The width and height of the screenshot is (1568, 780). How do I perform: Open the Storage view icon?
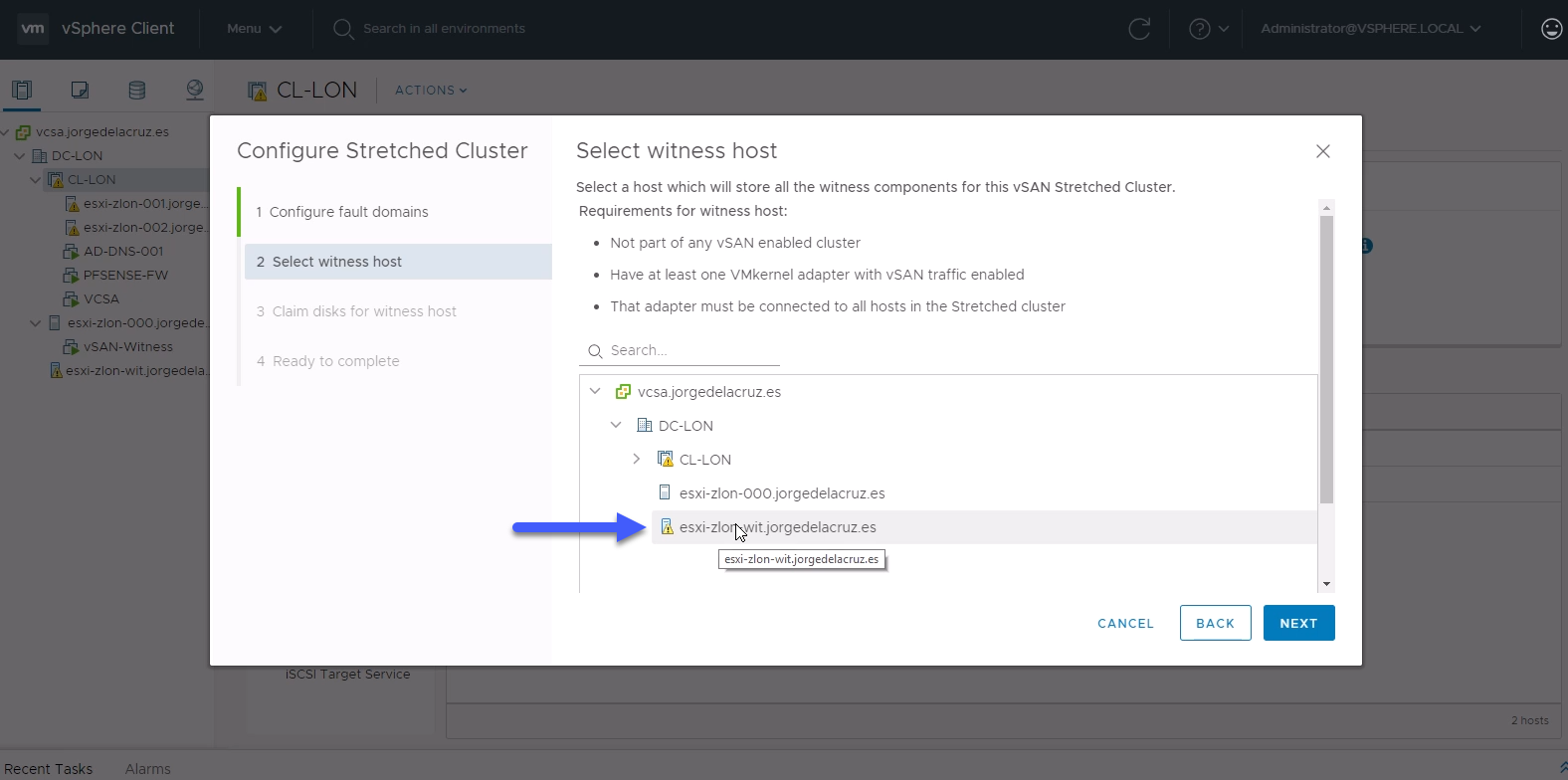pyautogui.click(x=137, y=90)
